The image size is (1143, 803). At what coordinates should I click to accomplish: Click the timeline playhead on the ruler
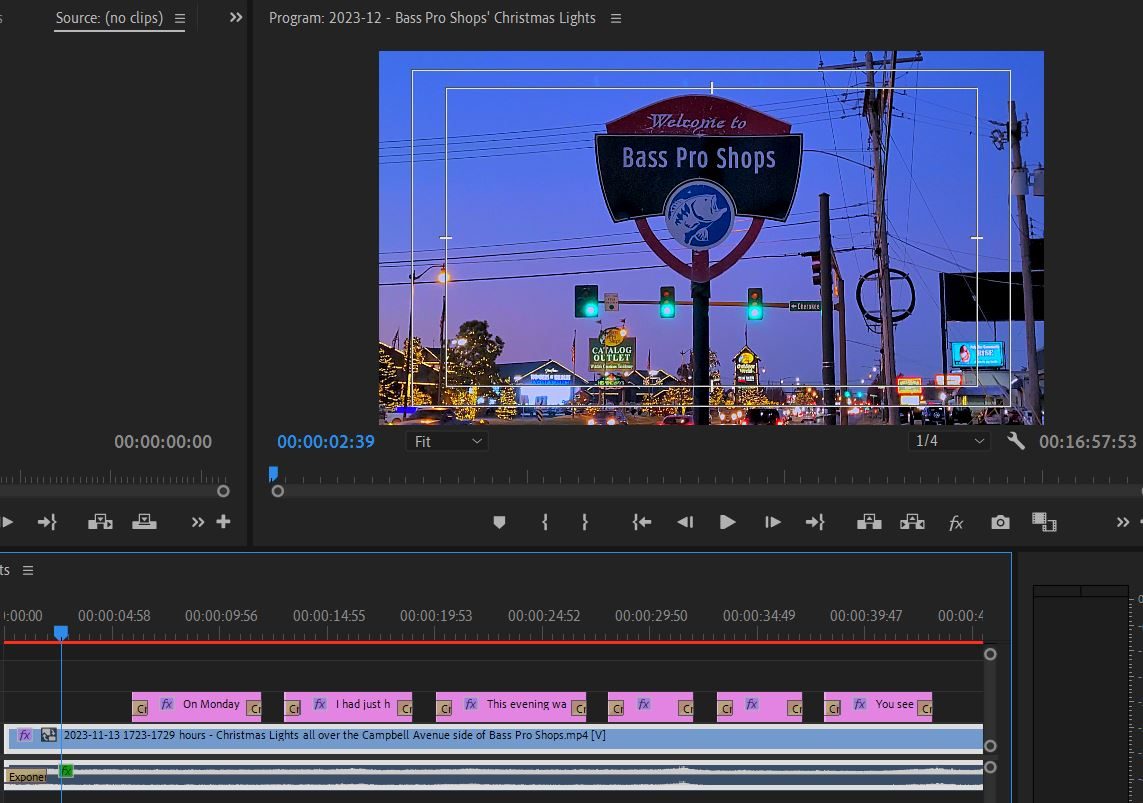(61, 632)
